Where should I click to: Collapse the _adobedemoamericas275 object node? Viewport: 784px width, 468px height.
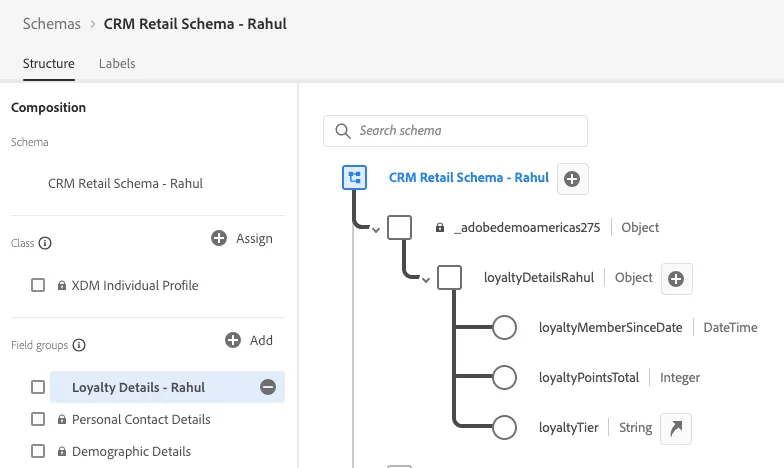coord(376,230)
